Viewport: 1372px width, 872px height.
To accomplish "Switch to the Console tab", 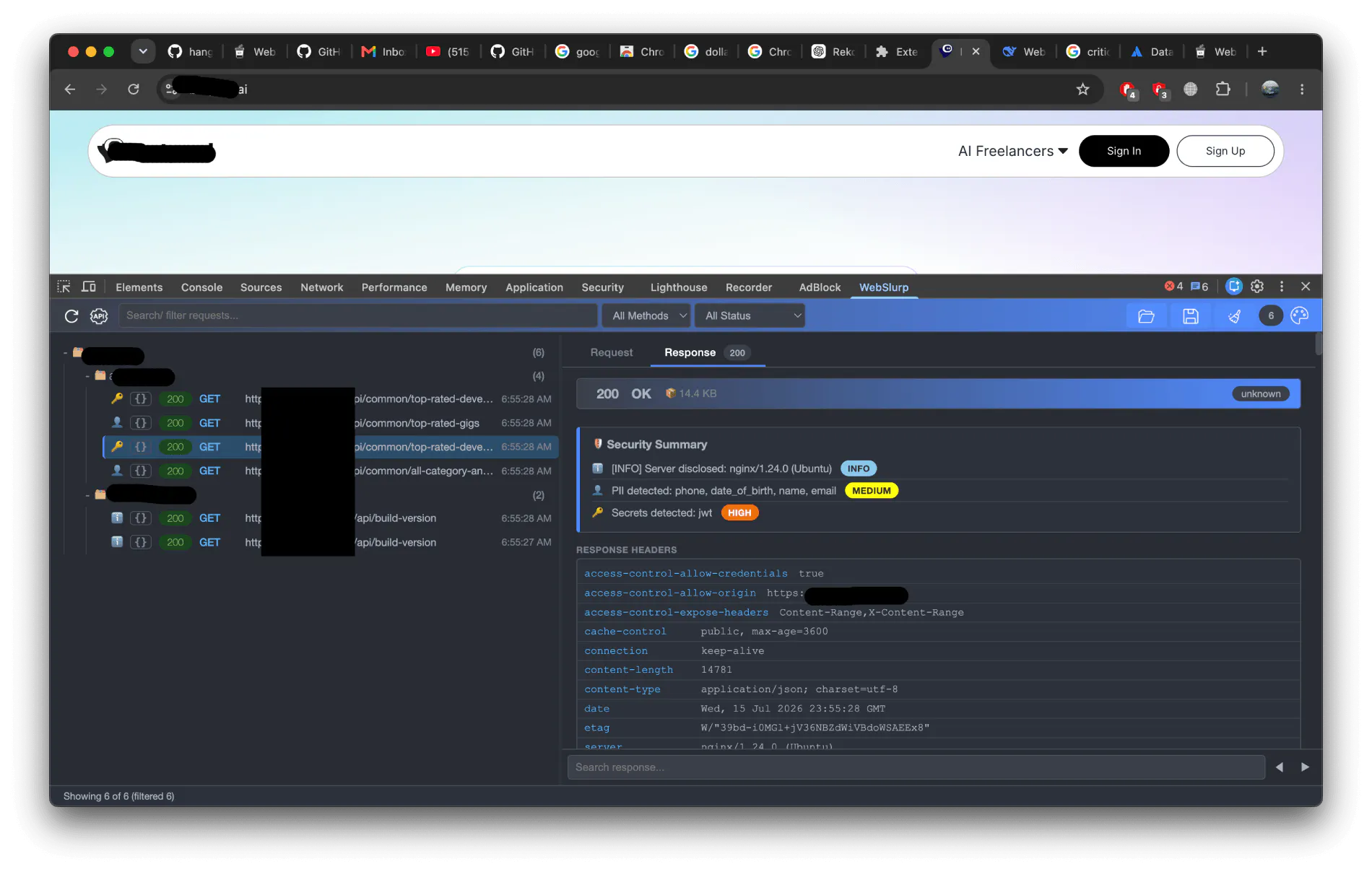I will pos(201,287).
